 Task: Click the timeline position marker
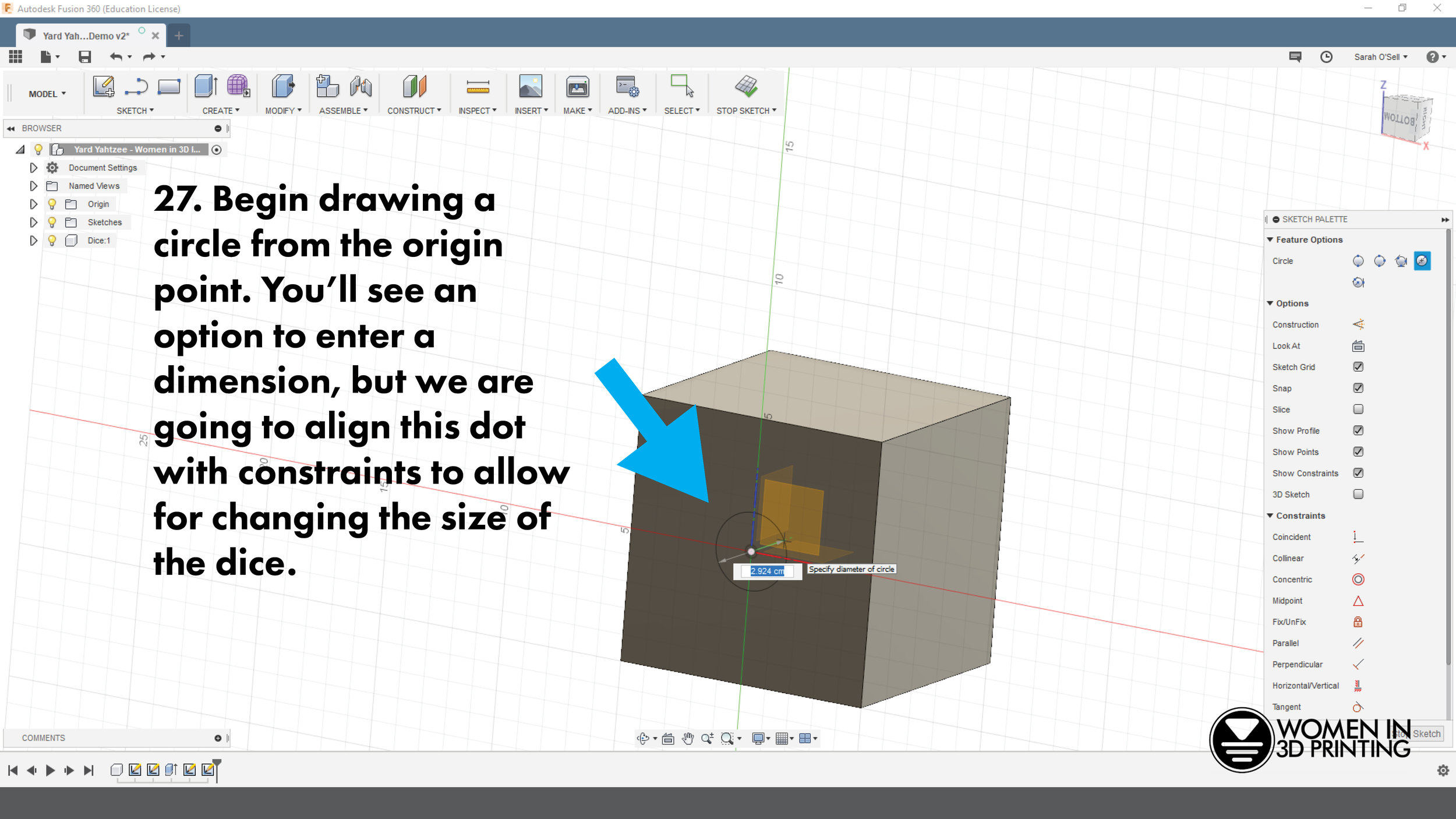pyautogui.click(x=217, y=769)
